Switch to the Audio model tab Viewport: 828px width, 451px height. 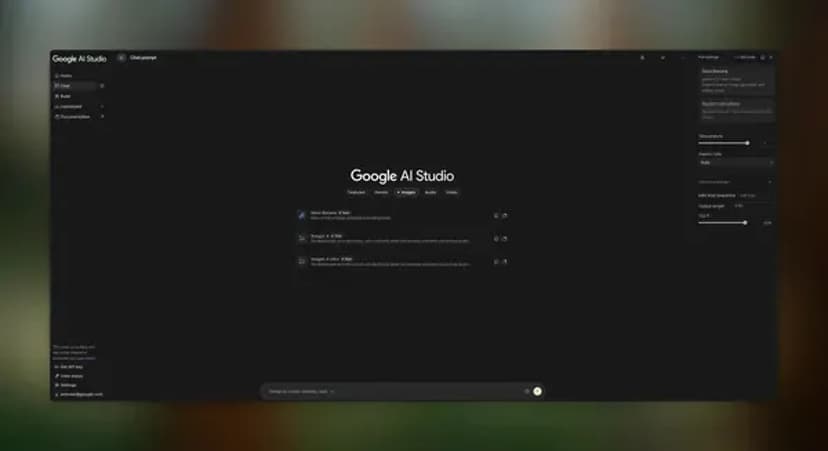pyautogui.click(x=431, y=192)
